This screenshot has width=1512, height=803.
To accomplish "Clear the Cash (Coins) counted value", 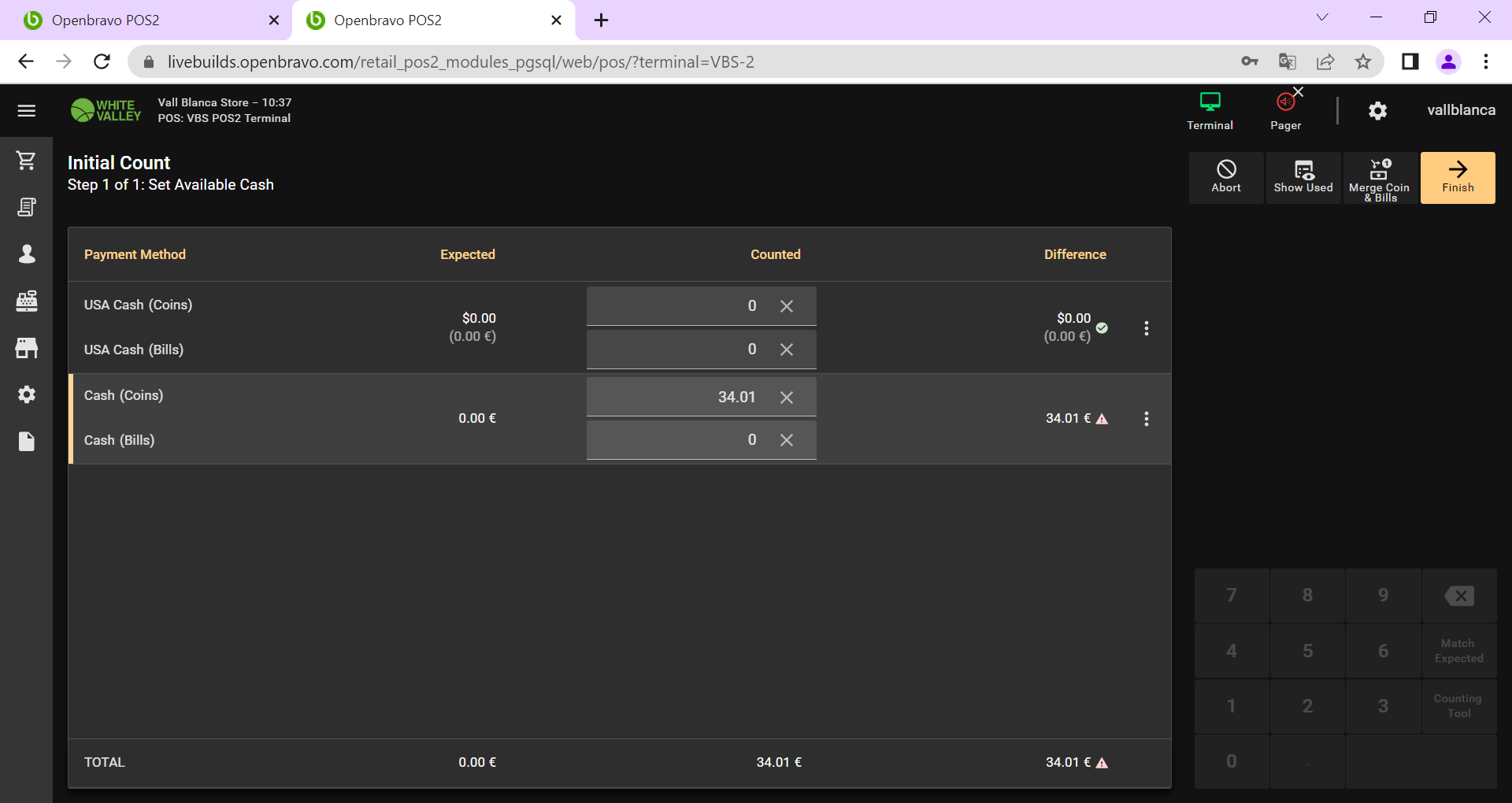I will point(787,398).
